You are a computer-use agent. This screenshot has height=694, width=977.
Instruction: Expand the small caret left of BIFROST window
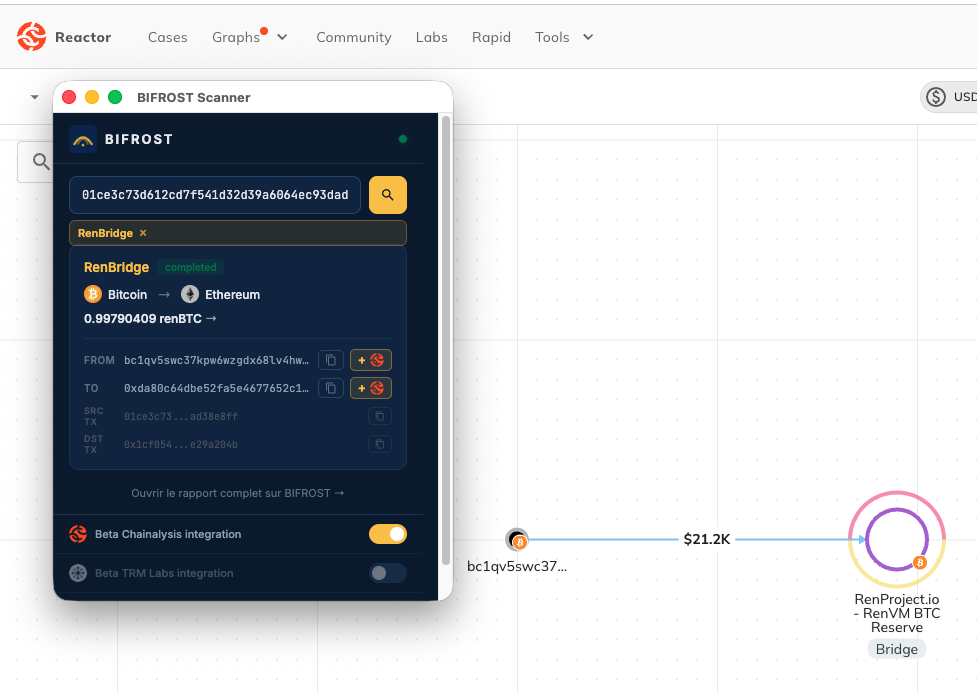coord(34,97)
